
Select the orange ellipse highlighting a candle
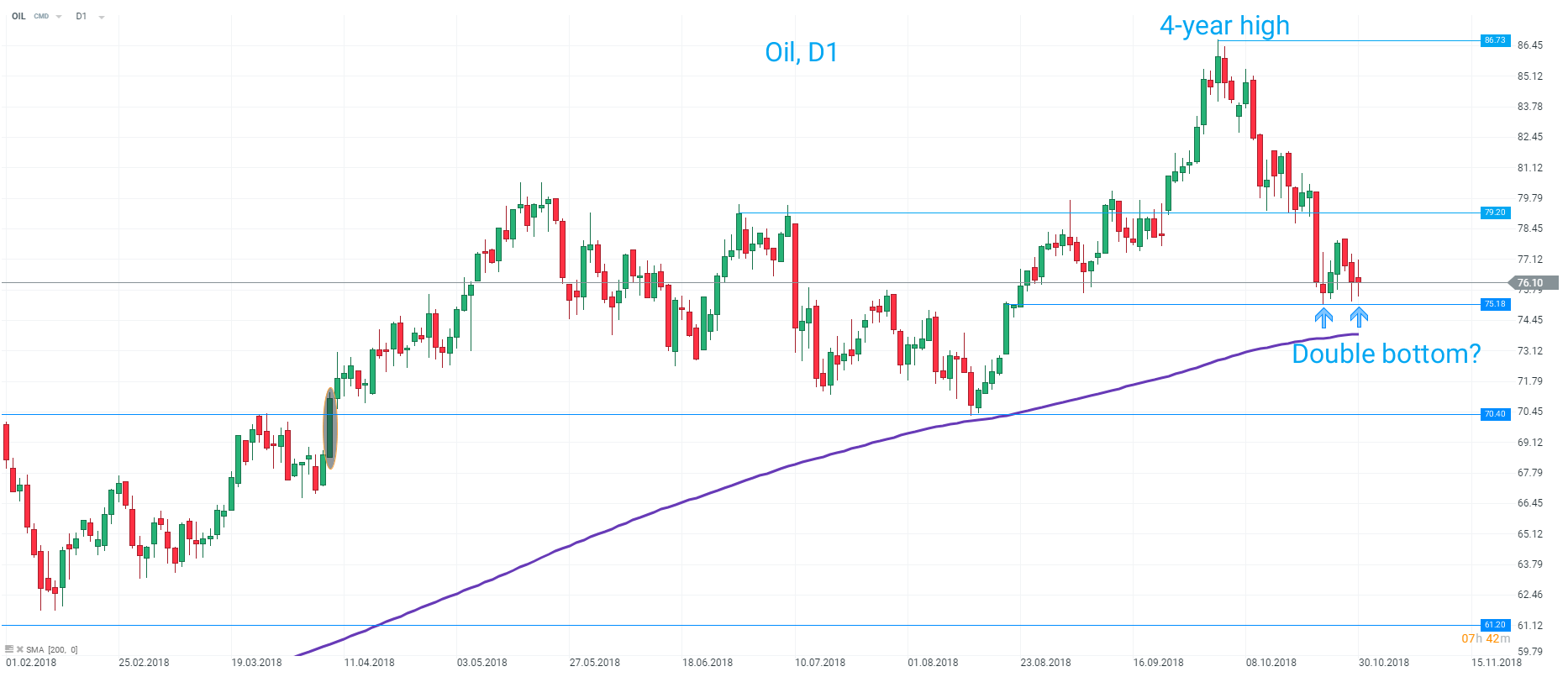coord(330,428)
